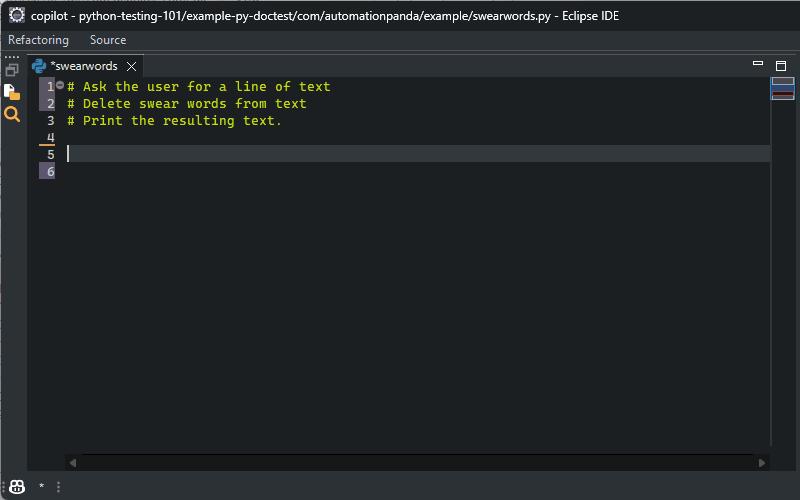Minimize the editor area
The image size is (800, 500).
[x=757, y=64]
